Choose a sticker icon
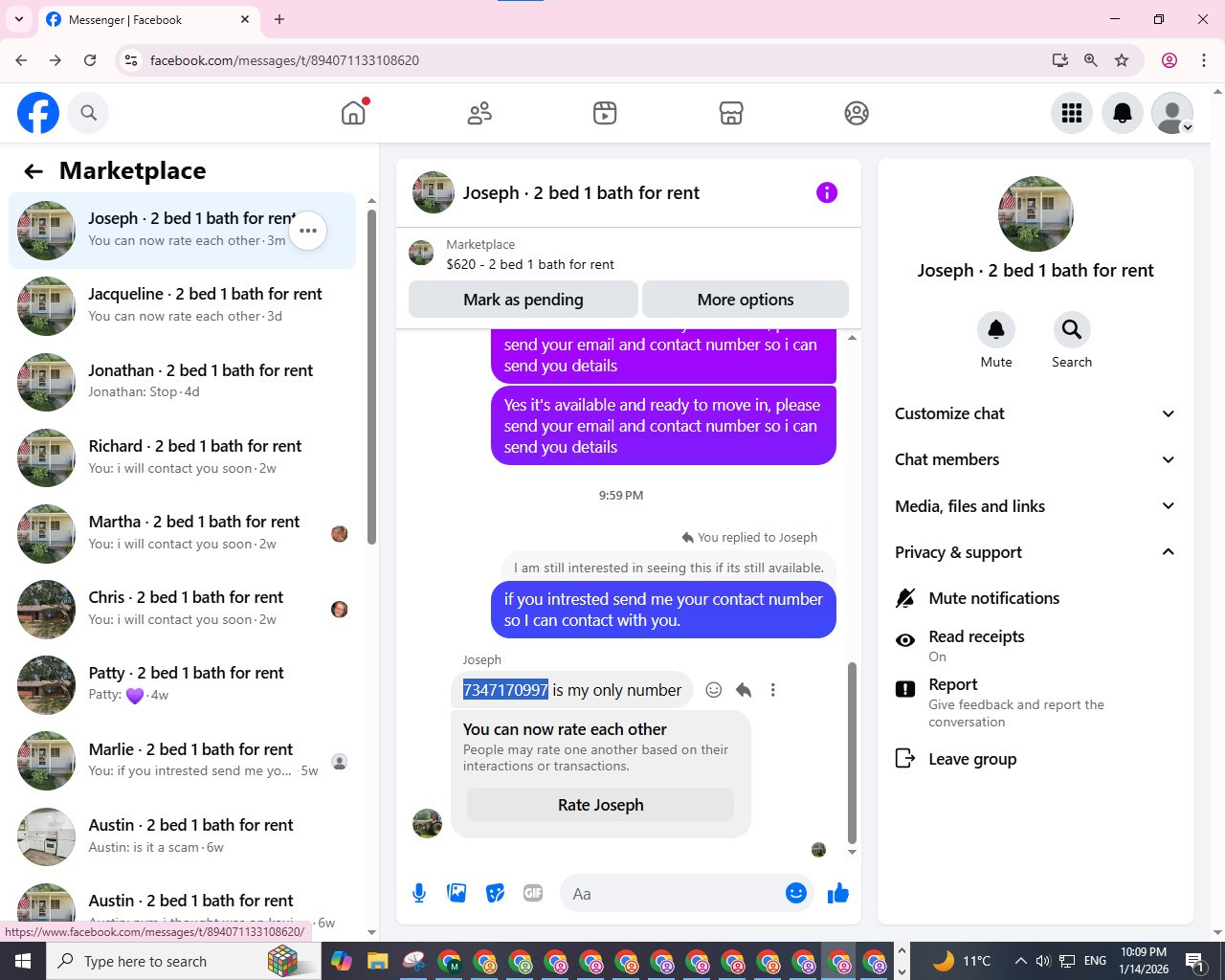 [x=495, y=893]
